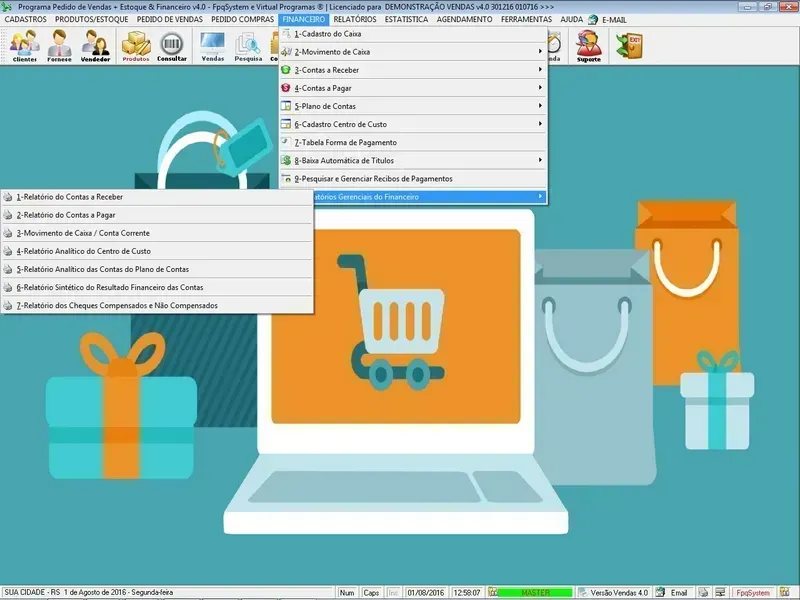This screenshot has width=800, height=600.
Task: Open the Vendas toolbar icon
Action: 213,46
